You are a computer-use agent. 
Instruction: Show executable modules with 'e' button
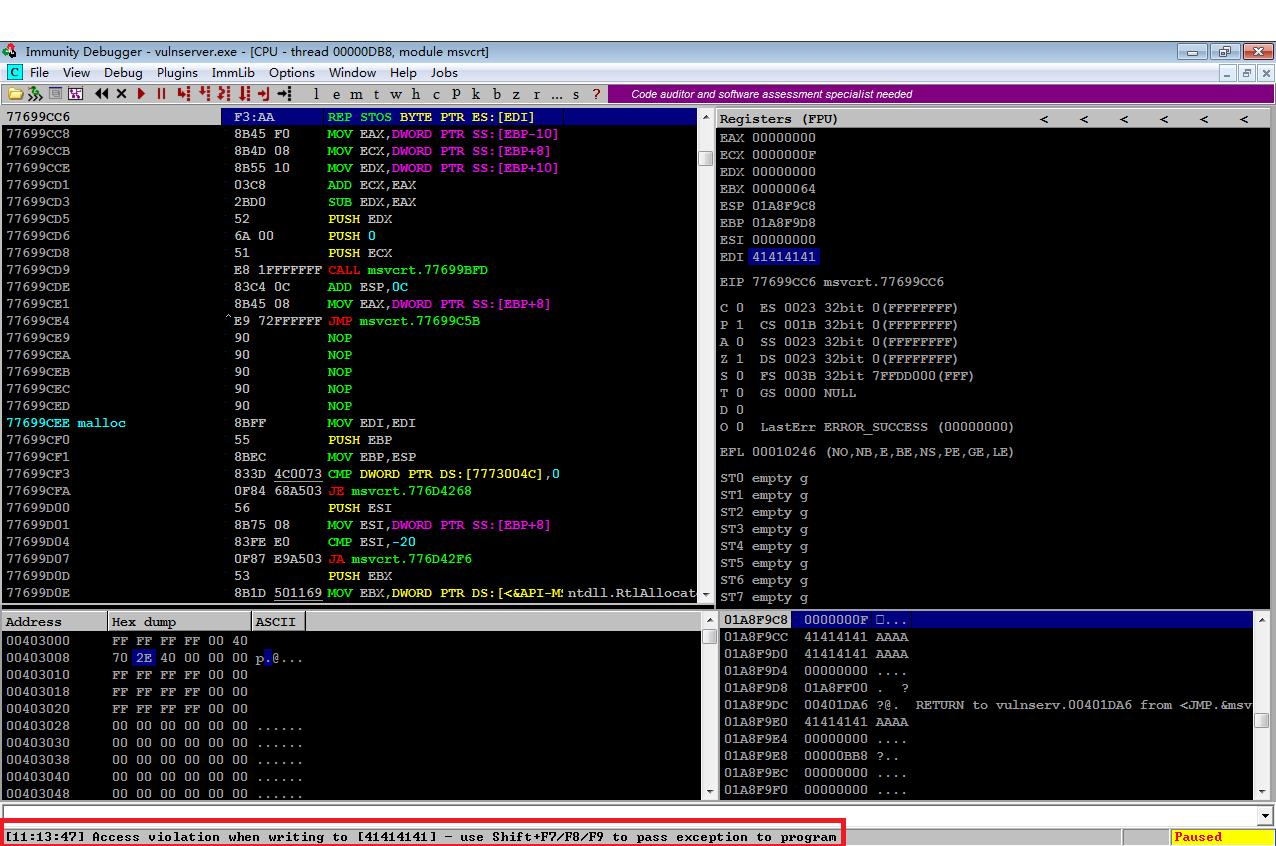[335, 94]
